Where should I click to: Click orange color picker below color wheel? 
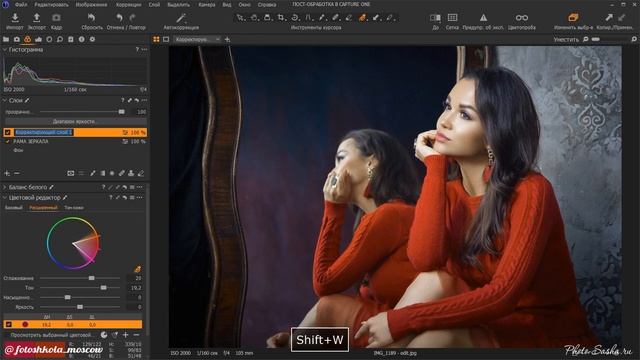pyautogui.click(x=138, y=269)
